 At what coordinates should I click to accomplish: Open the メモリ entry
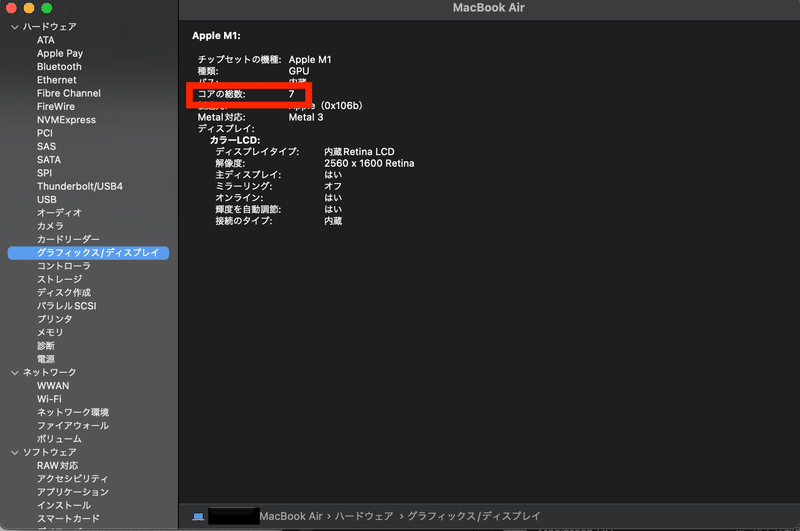[x=50, y=332]
